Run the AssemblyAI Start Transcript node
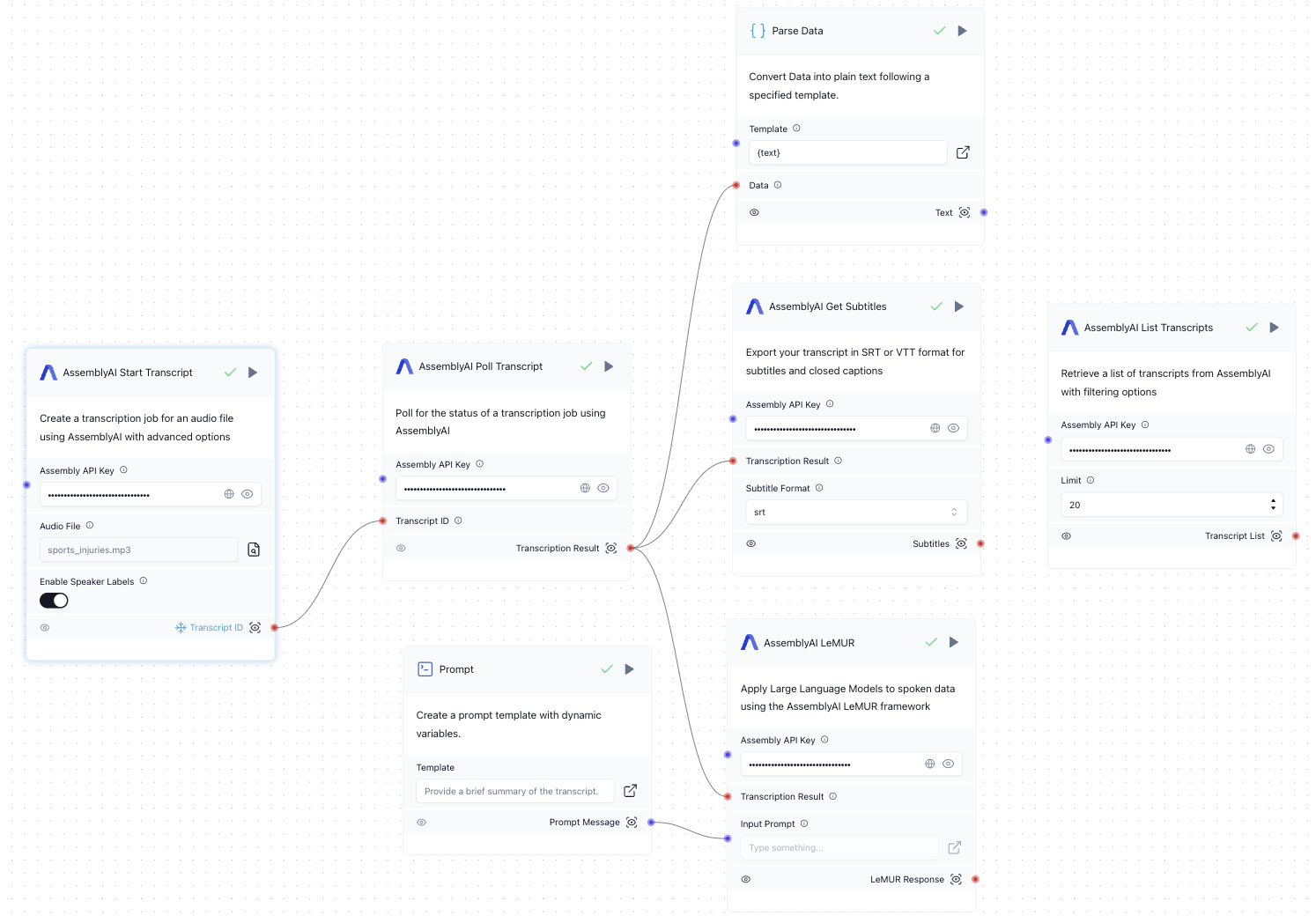This screenshot has width=1316, height=923. coord(253,373)
